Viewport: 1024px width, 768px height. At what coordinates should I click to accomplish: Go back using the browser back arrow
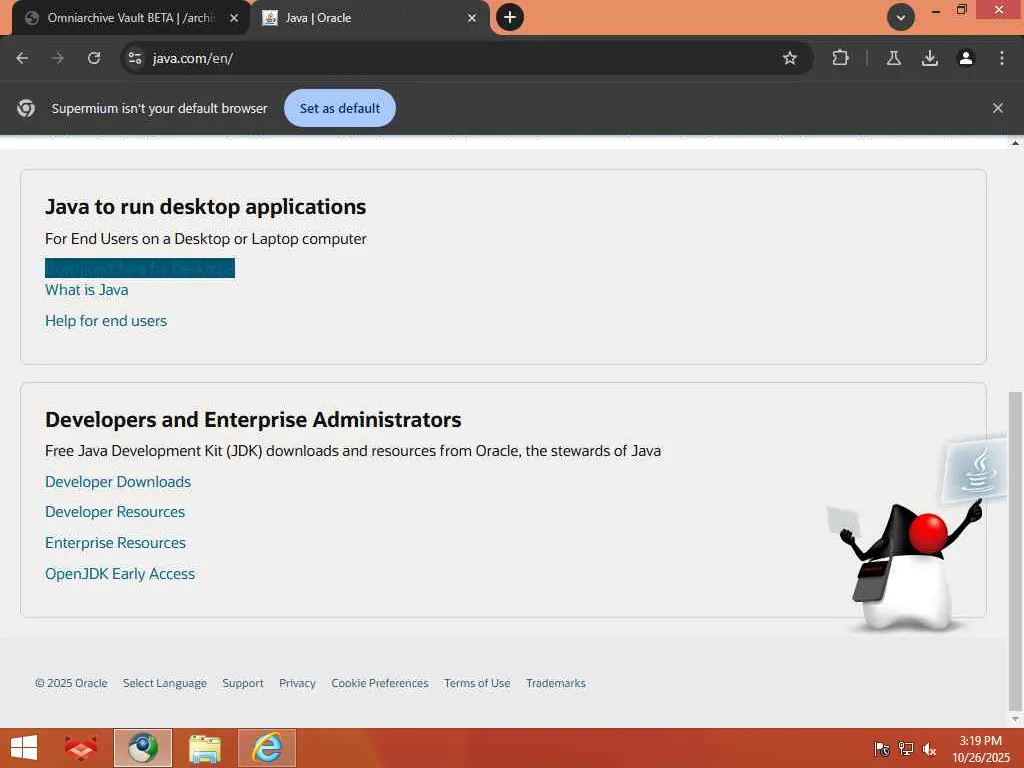(22, 58)
